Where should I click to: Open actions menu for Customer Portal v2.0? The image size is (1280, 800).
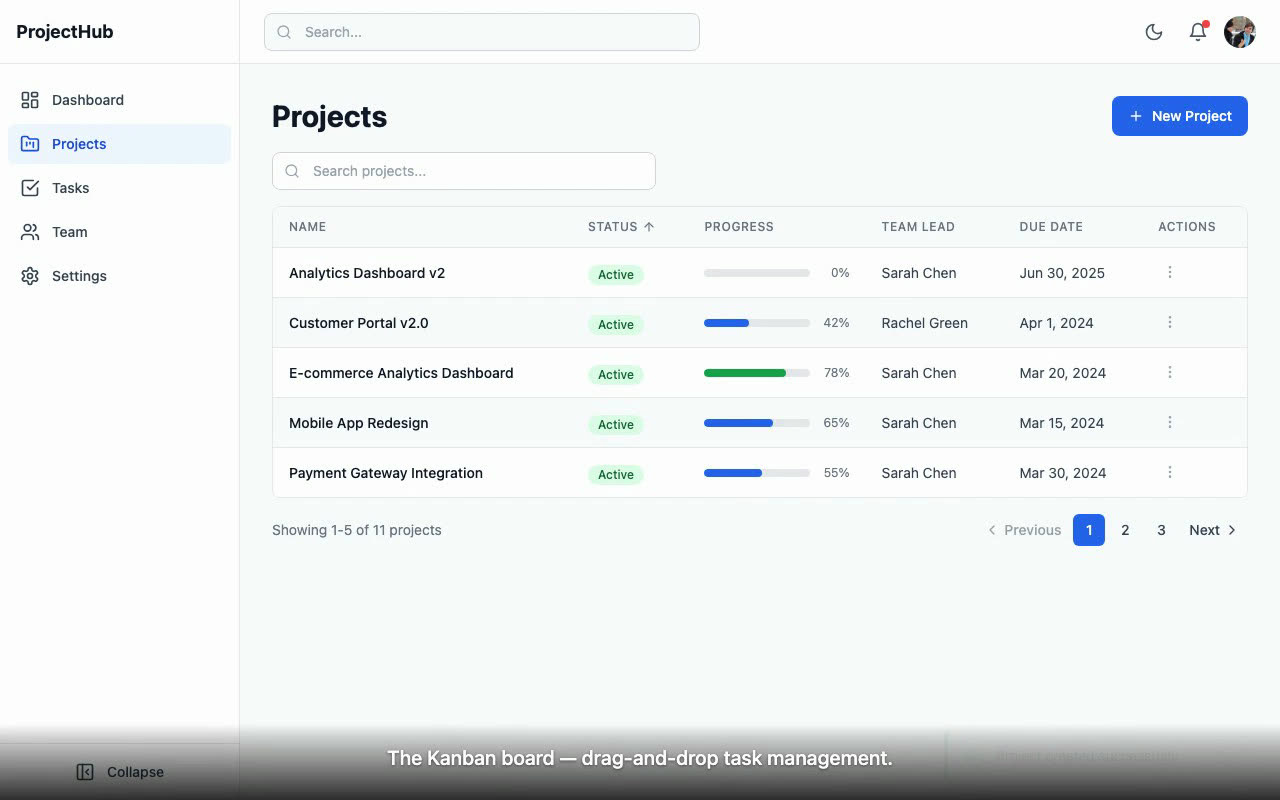click(1170, 322)
